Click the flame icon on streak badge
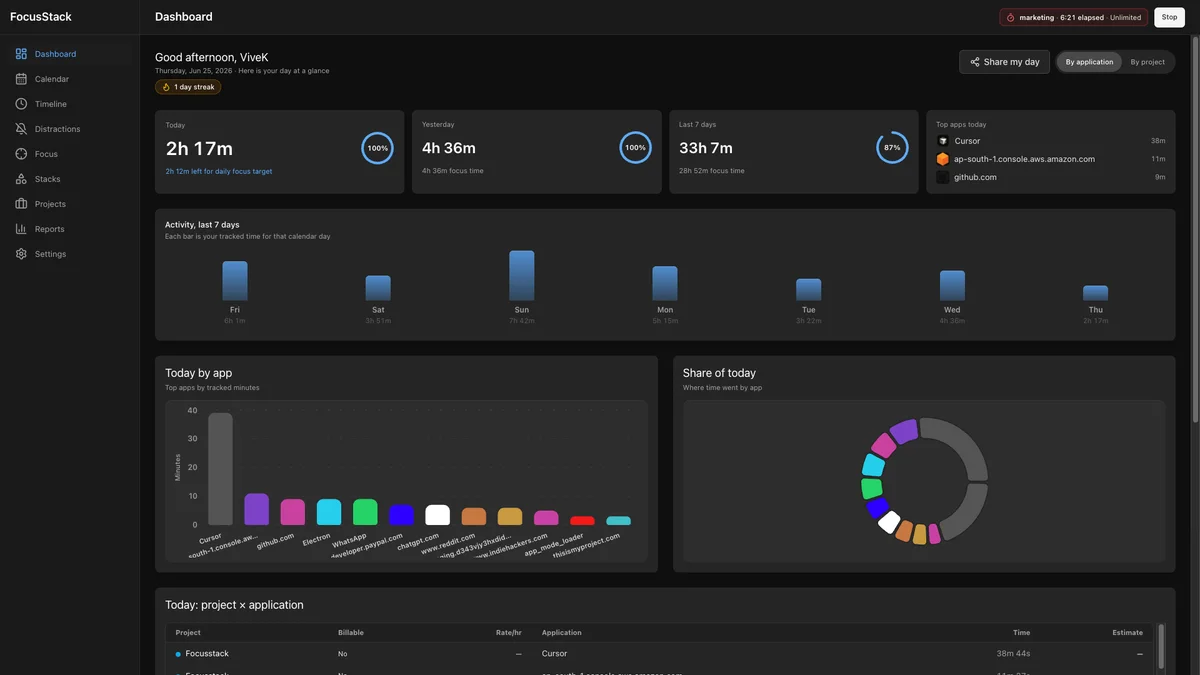The image size is (1200, 675). (x=167, y=87)
